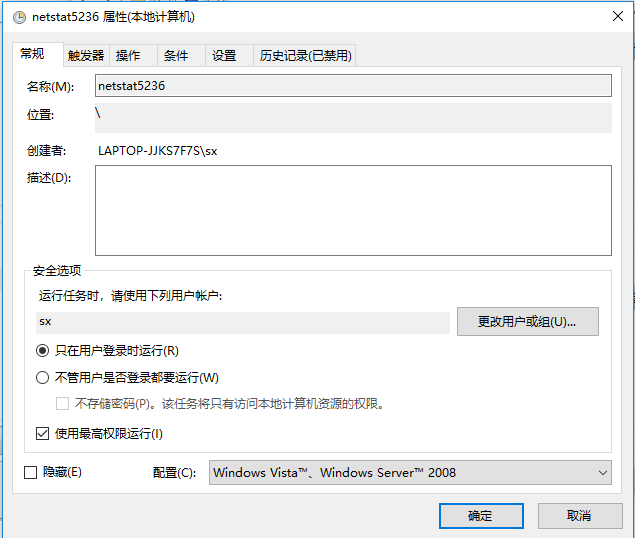Enable the 隐藏 checkbox
The height and width of the screenshot is (538, 635).
30,472
